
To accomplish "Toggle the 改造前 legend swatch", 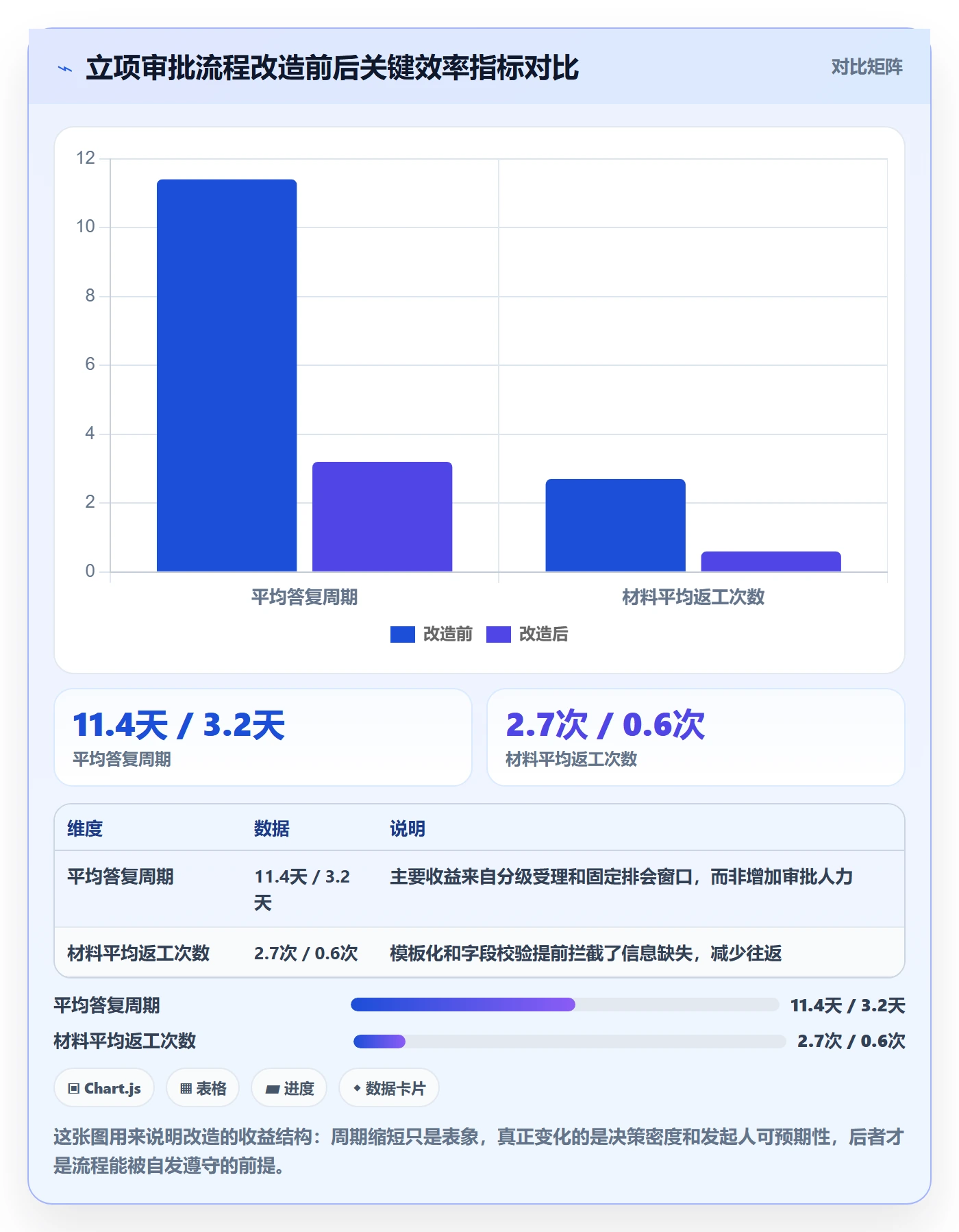I will click(x=403, y=635).
